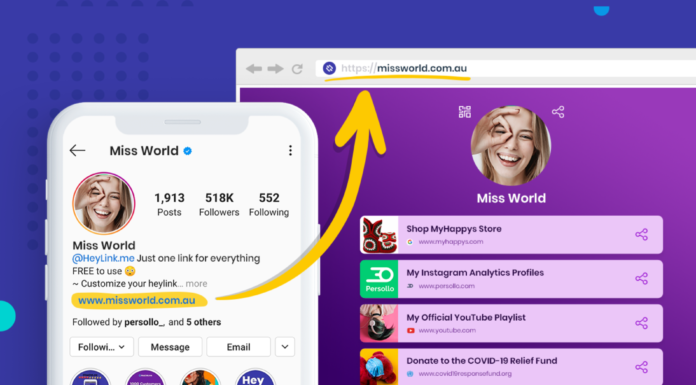Click www.persollo.com URL text
696x385 pixels.
447,286
